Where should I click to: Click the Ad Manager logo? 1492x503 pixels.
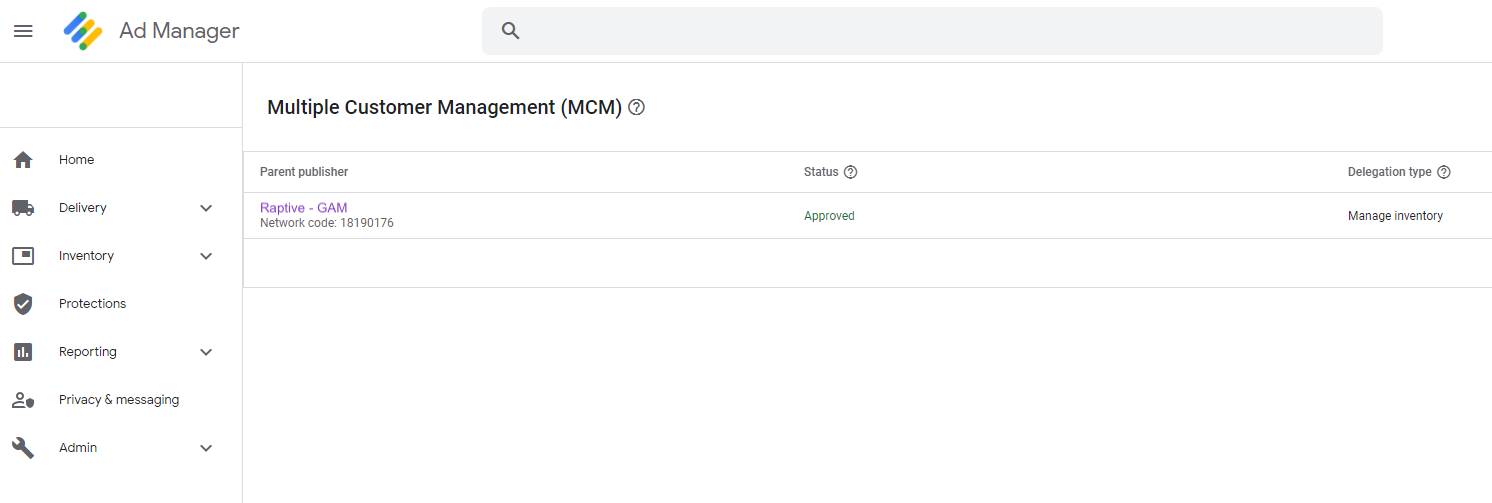tap(83, 31)
